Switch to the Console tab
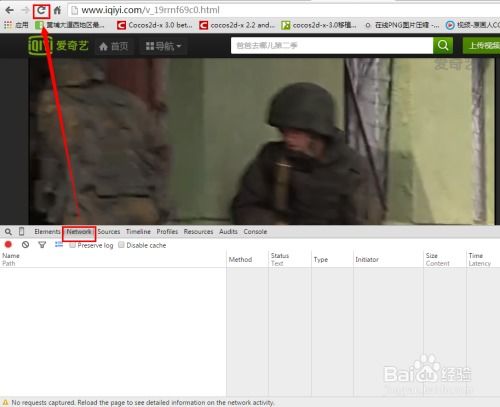Screen dimensions: 500x407 click(x=255, y=232)
